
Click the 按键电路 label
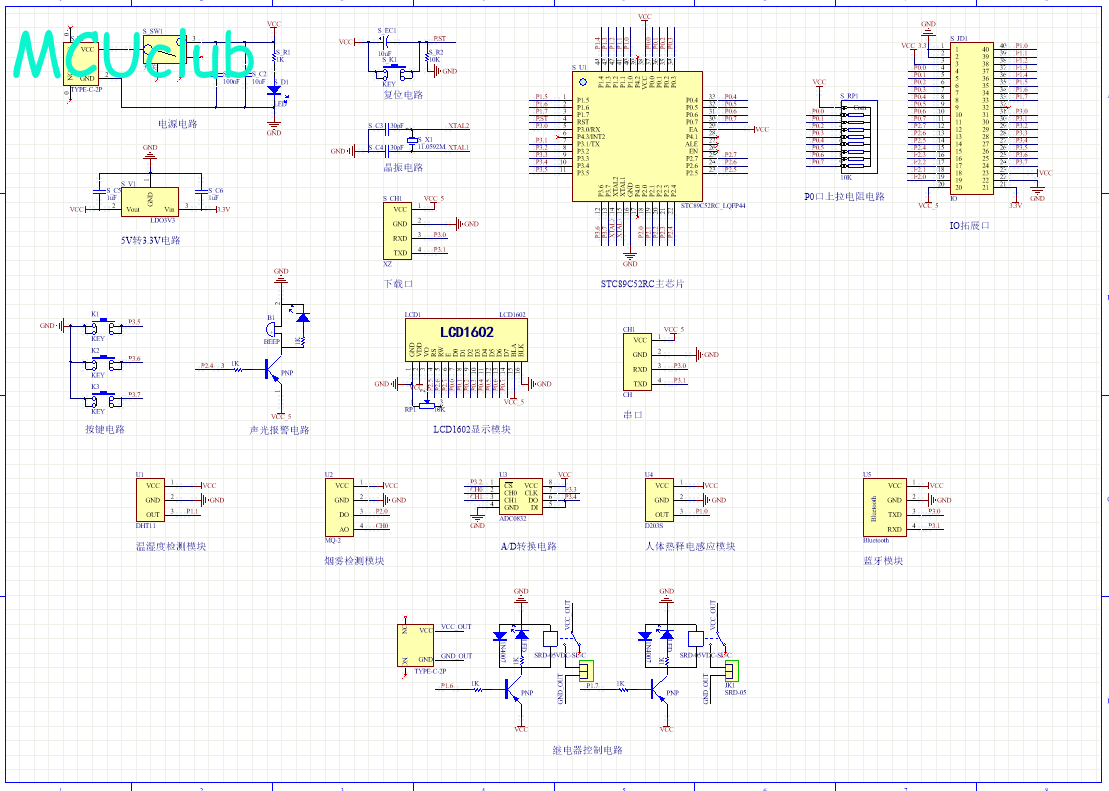click(105, 429)
